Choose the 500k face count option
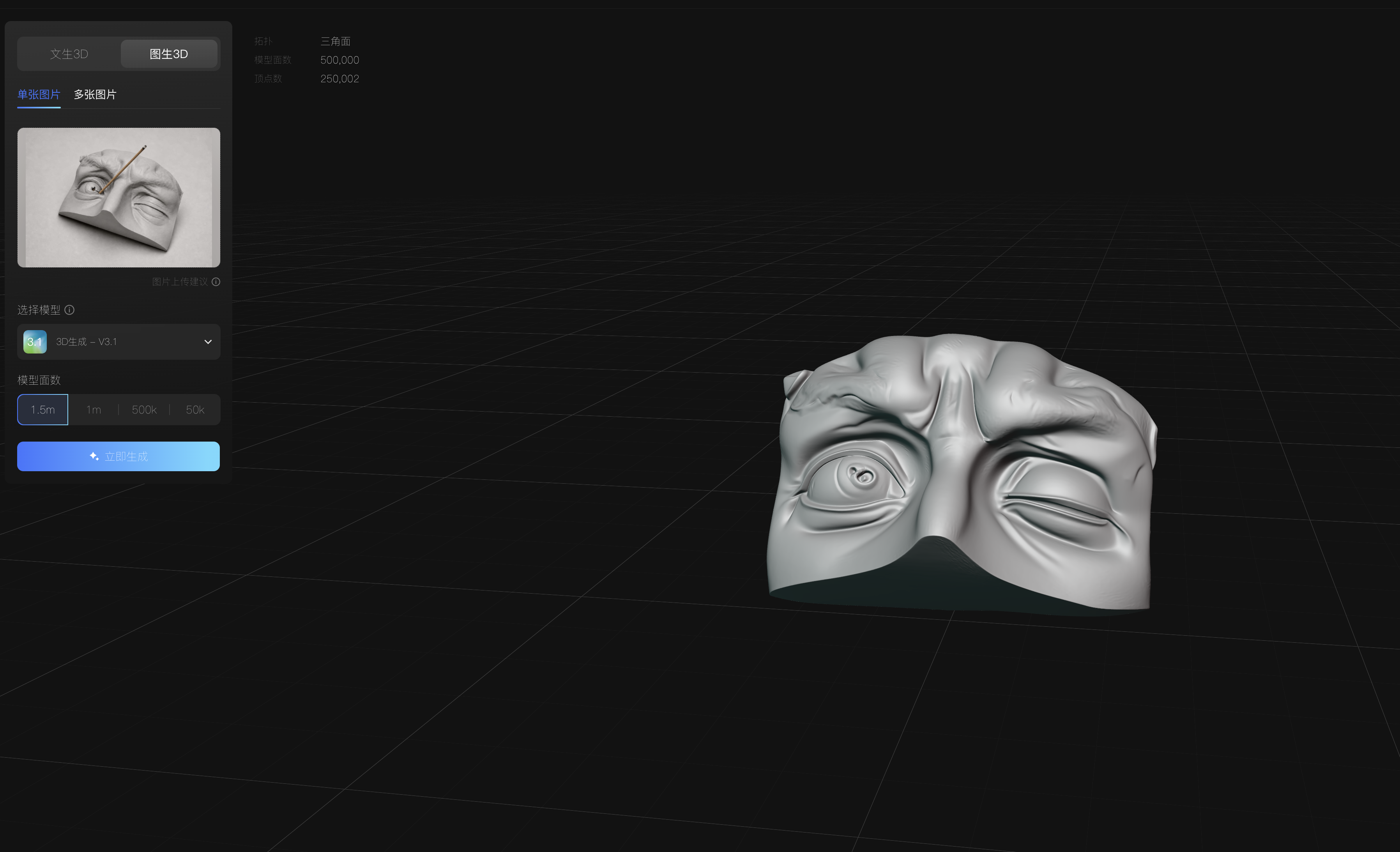 click(x=144, y=410)
